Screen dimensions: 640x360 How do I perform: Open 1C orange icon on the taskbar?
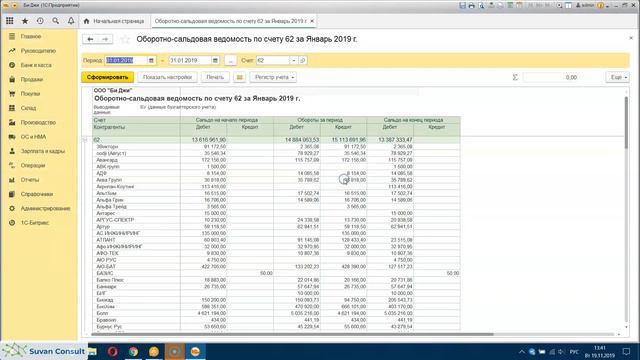[195, 351]
